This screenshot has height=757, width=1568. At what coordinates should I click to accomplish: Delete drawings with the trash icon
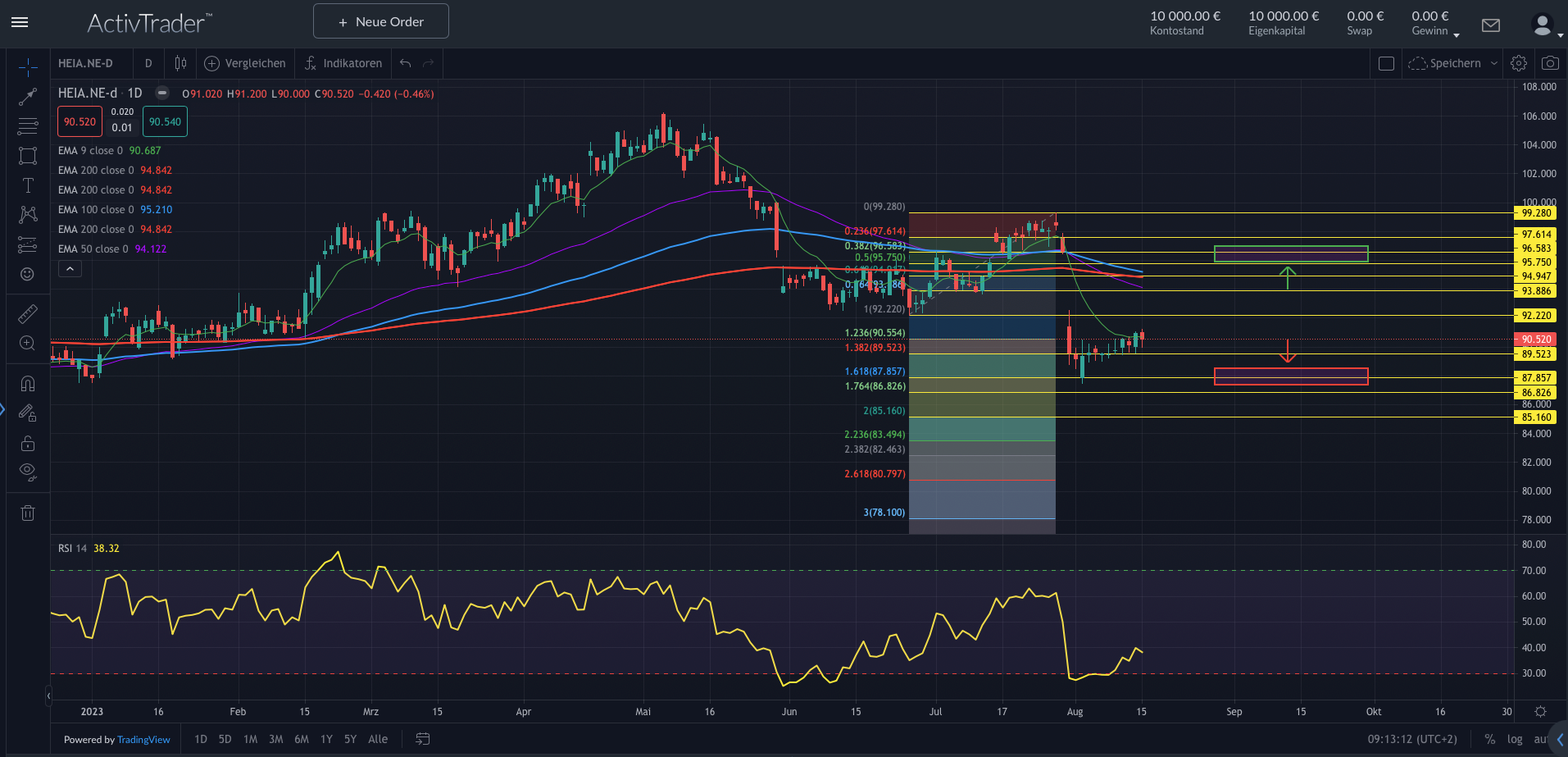point(28,513)
